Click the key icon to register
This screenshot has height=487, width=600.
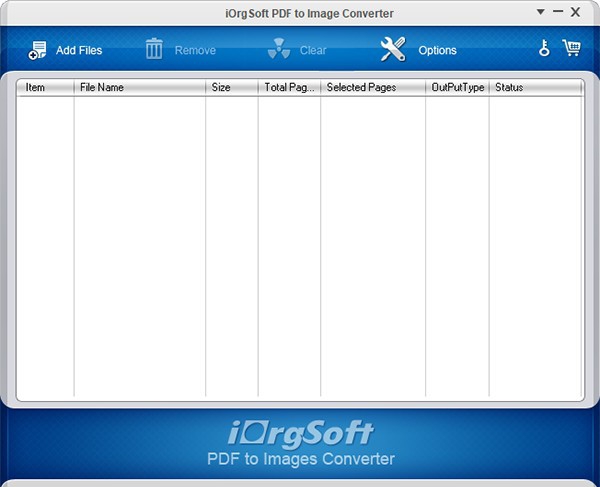tap(544, 48)
